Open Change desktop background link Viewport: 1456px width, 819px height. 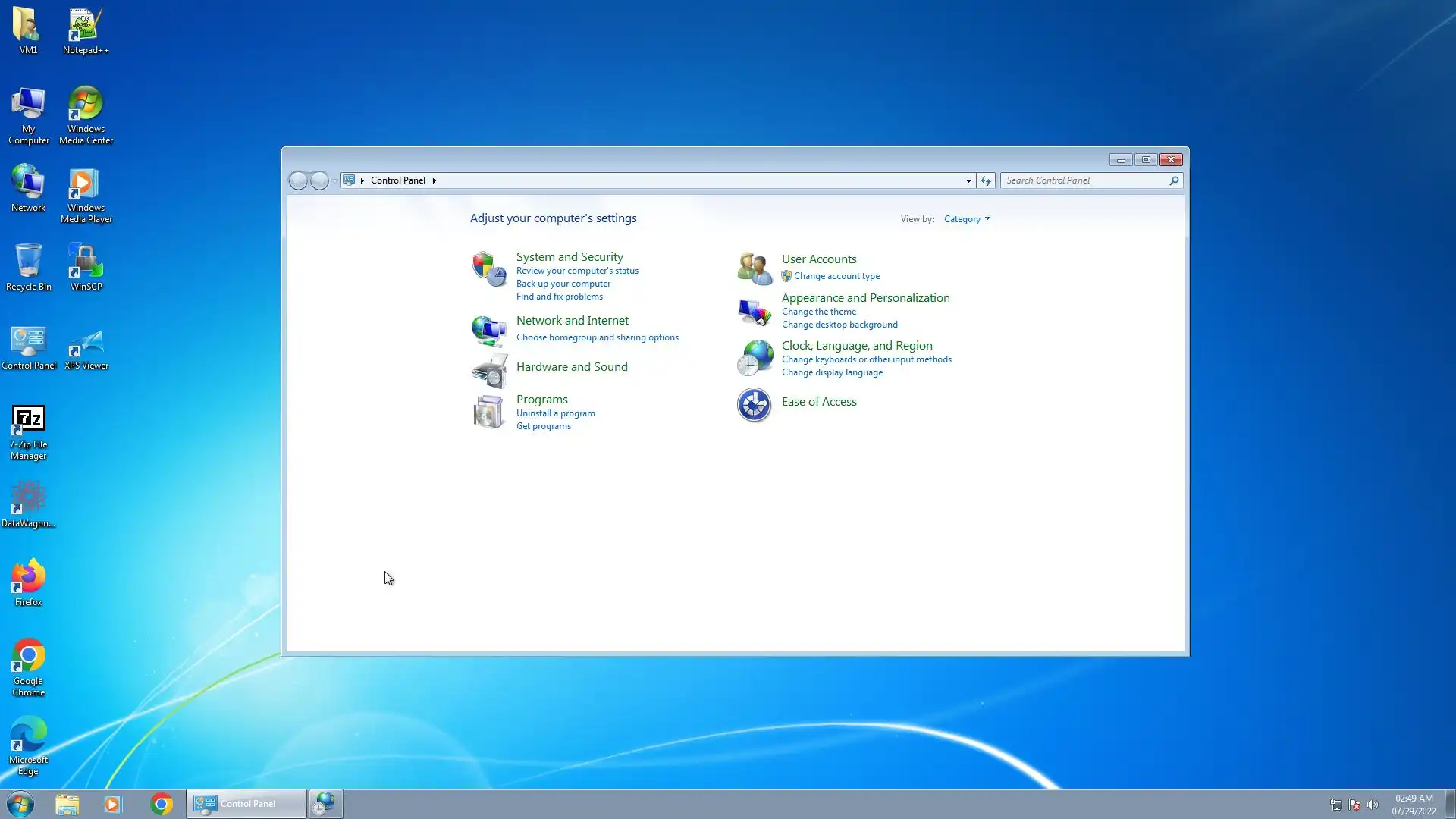[x=839, y=325]
